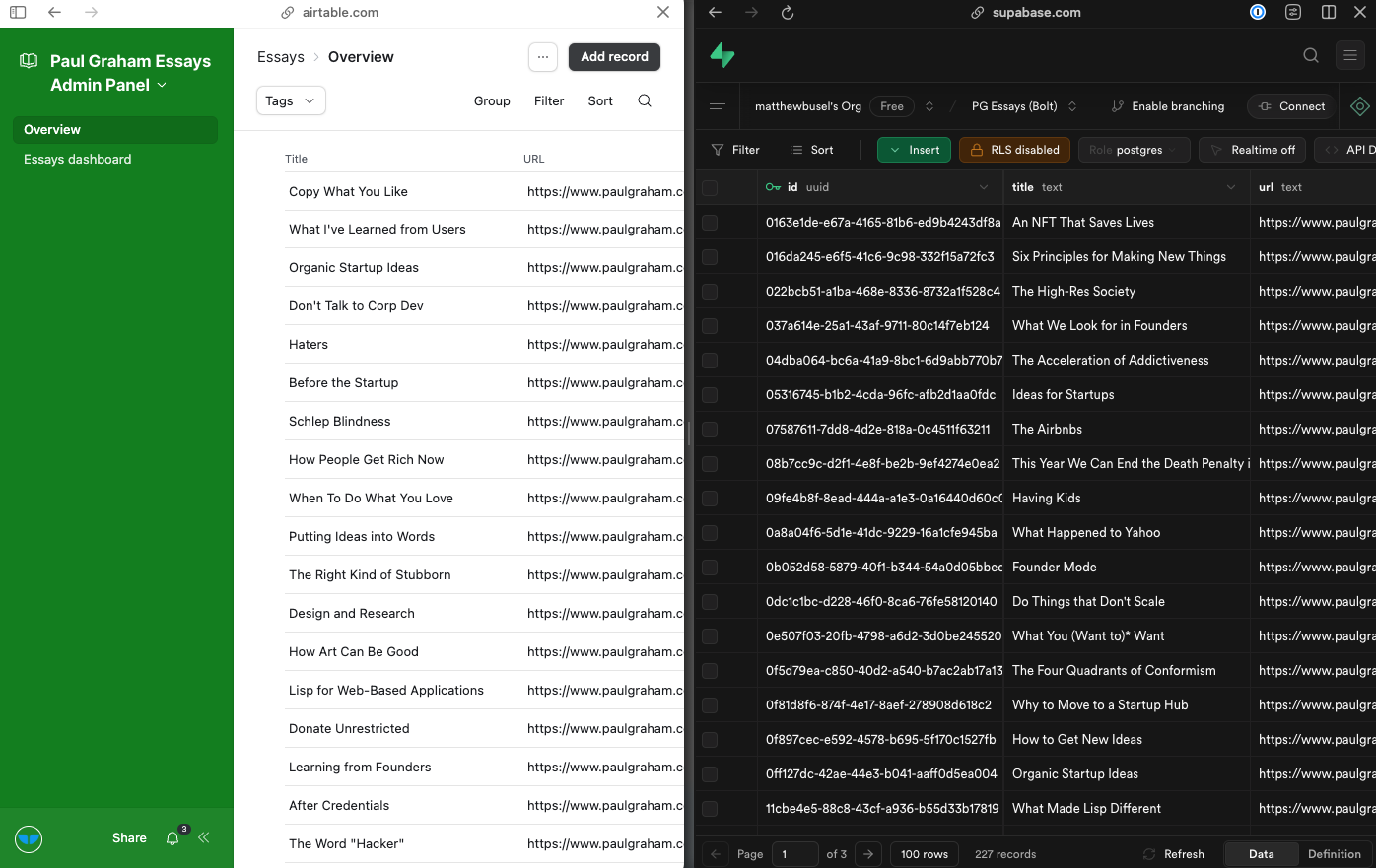Check row An NFT That Saves Lives
The image size is (1376, 868).
tap(710, 223)
